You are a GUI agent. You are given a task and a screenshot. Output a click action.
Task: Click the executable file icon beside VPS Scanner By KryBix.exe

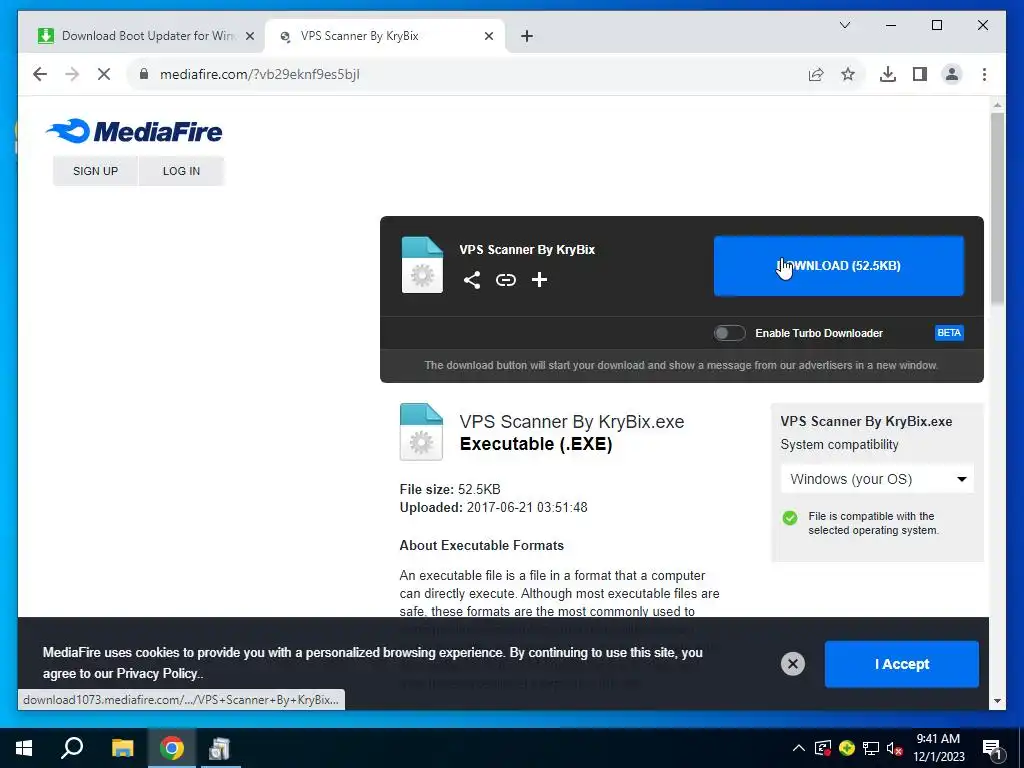(x=421, y=432)
